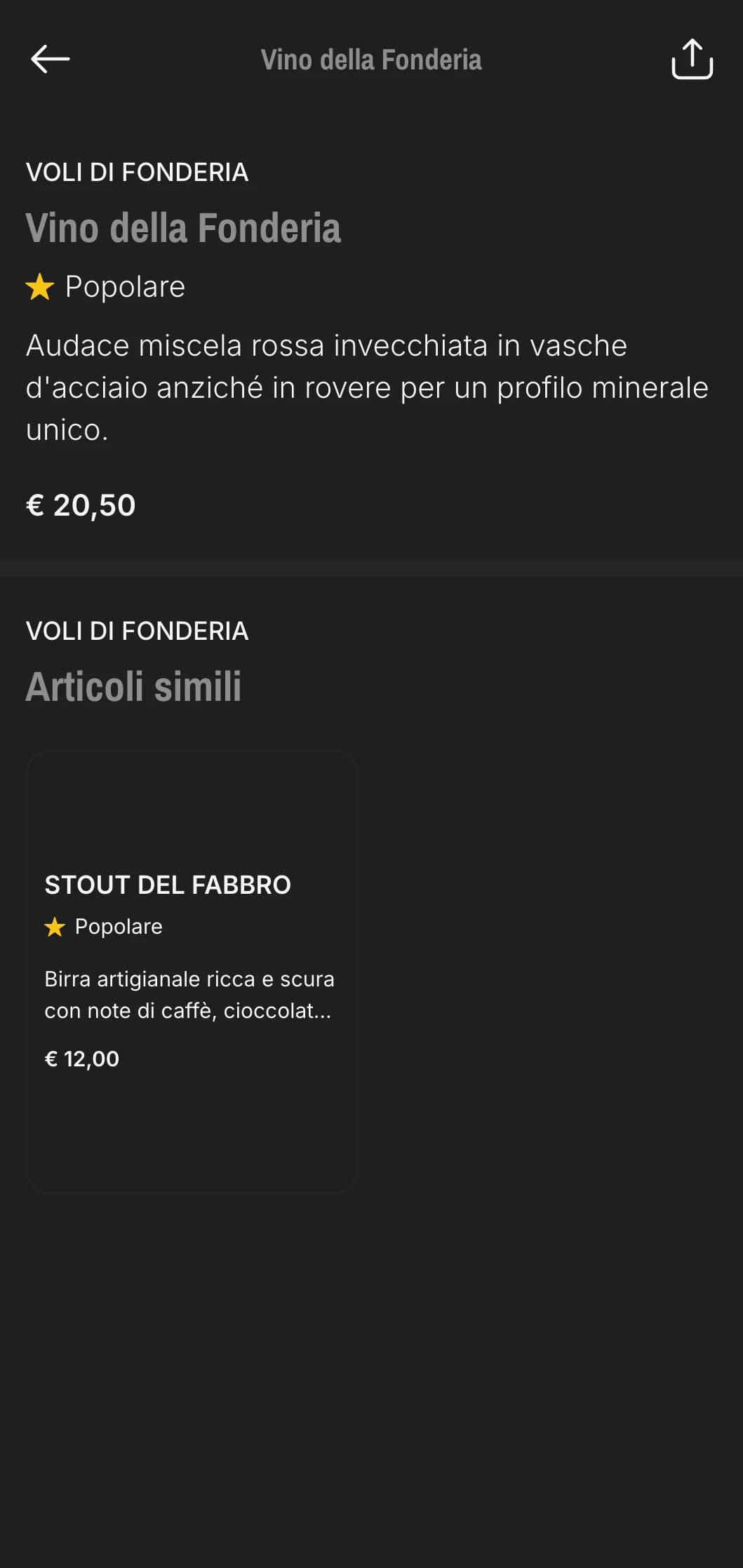Tap the VOLI DI FONDERIA label above the wine title
Viewport: 743px width, 1568px height.
coord(137,172)
